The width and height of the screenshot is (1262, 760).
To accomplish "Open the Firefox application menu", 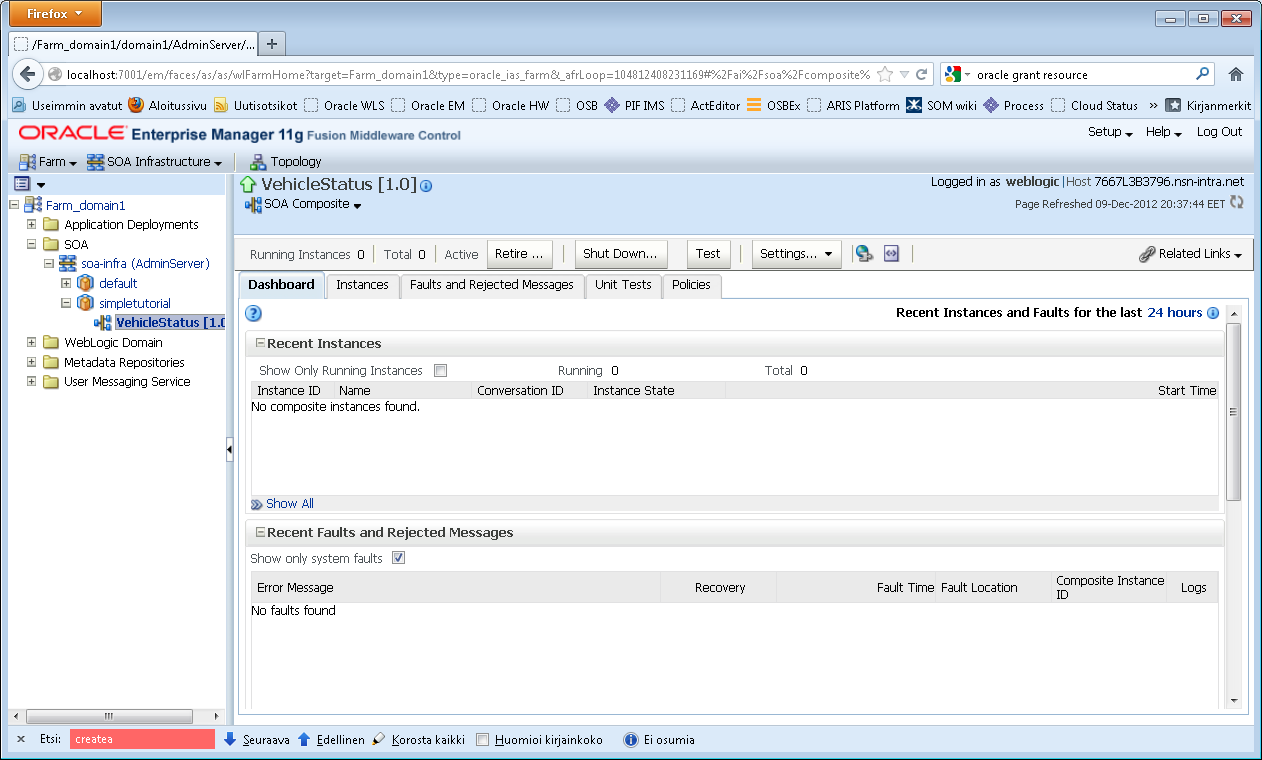I will [x=56, y=14].
